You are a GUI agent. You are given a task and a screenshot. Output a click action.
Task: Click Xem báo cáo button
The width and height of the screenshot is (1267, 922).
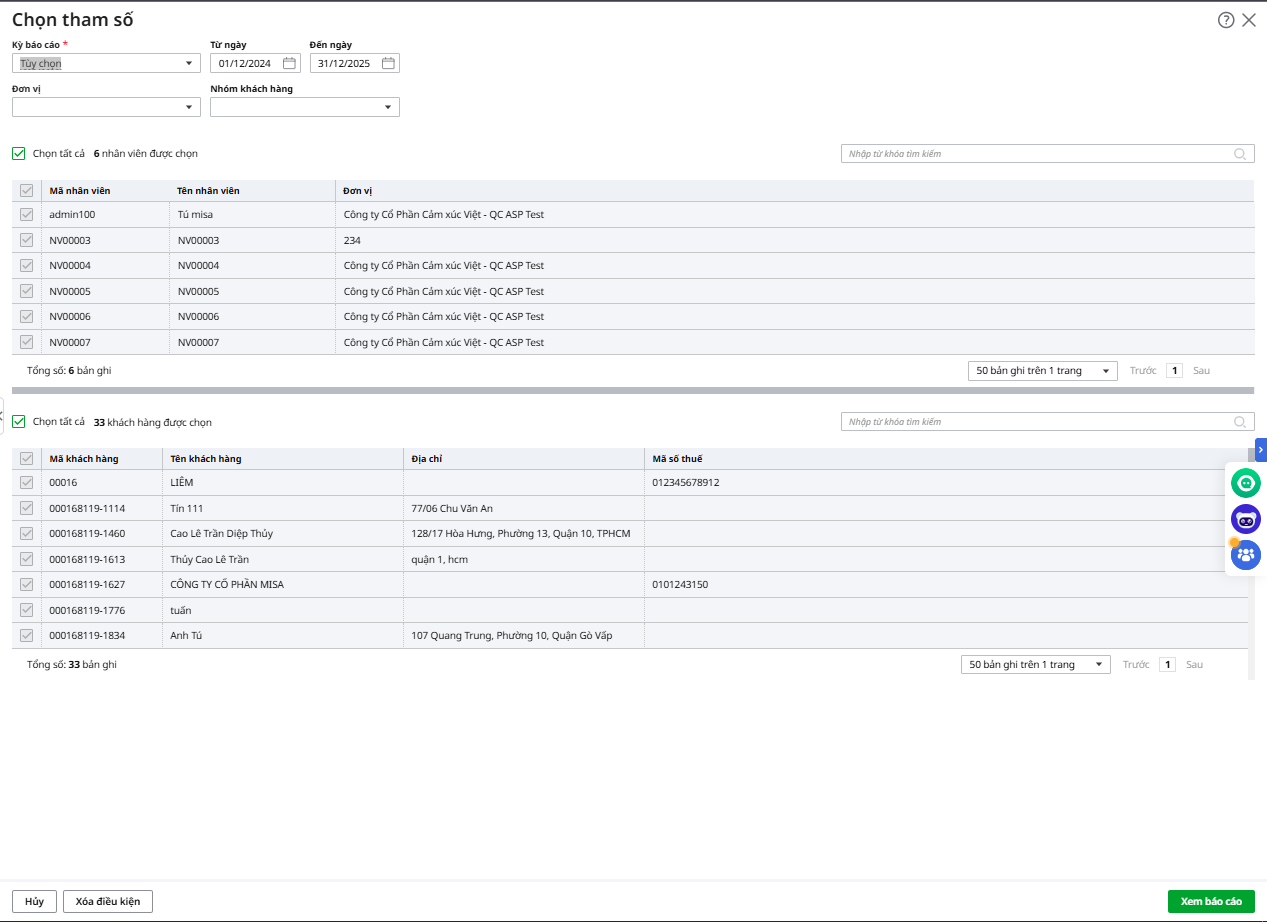pyautogui.click(x=1210, y=901)
